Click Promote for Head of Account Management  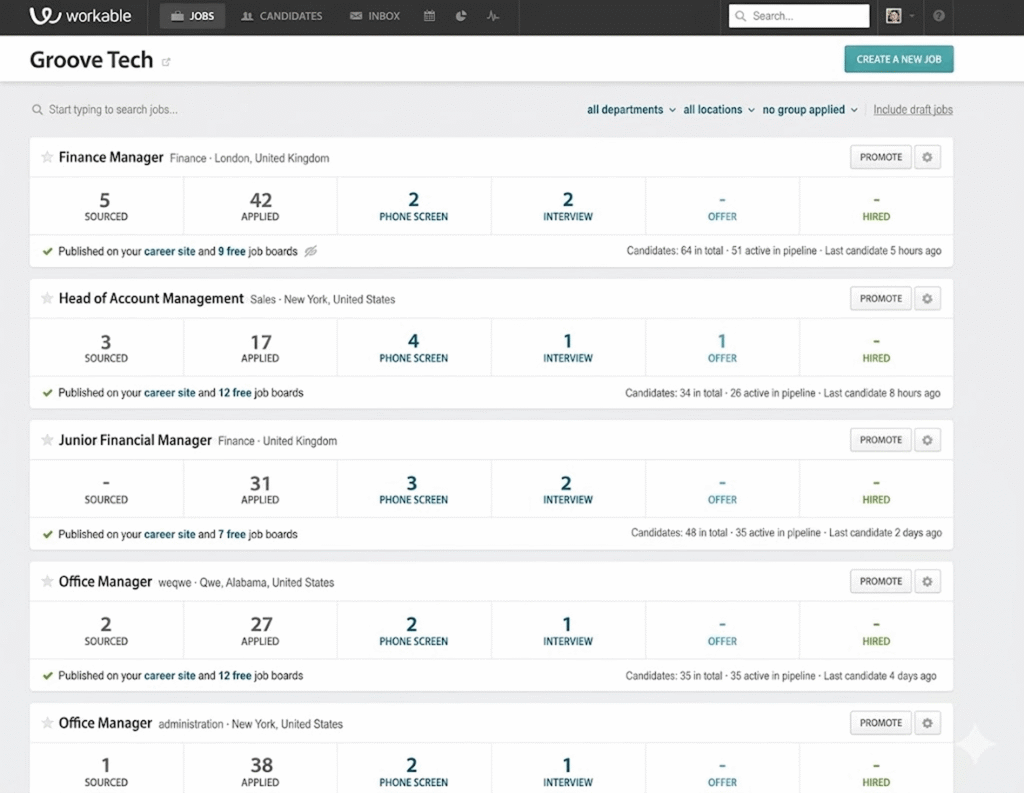pos(880,299)
